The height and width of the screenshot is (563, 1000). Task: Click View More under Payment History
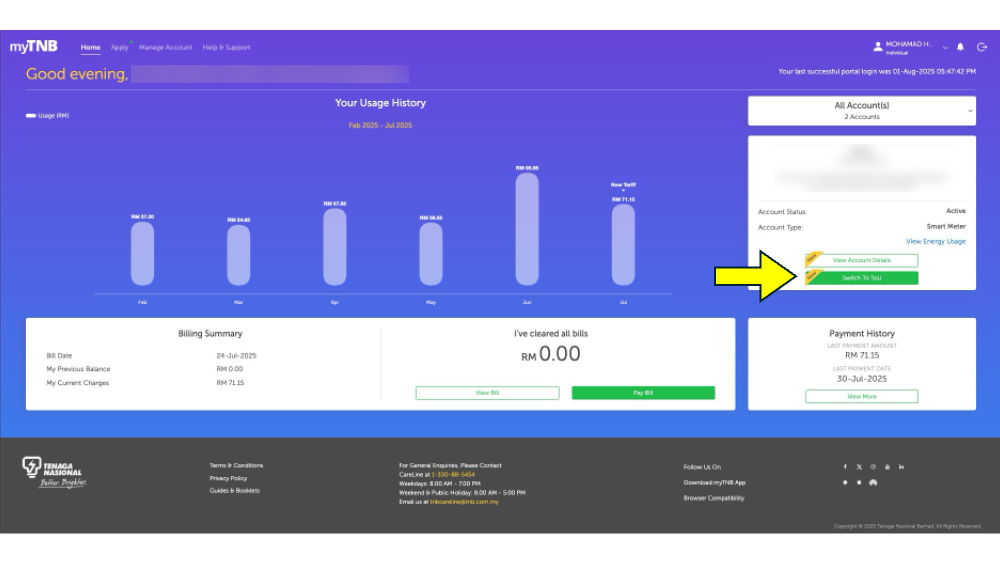(x=861, y=396)
